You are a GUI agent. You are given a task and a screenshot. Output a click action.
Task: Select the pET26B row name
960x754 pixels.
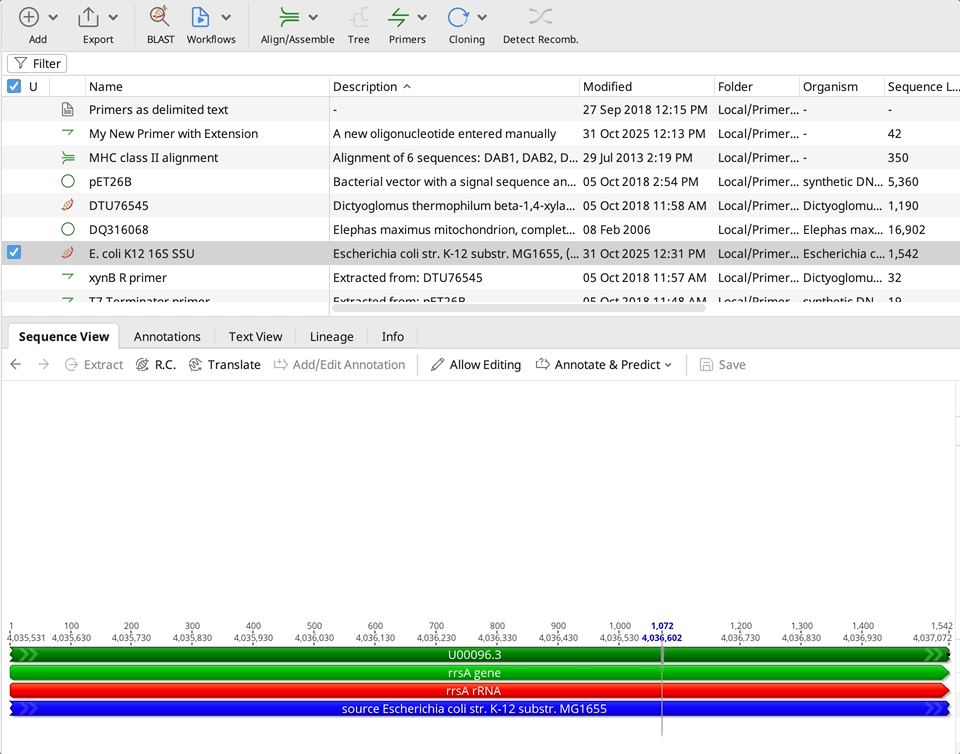110,182
